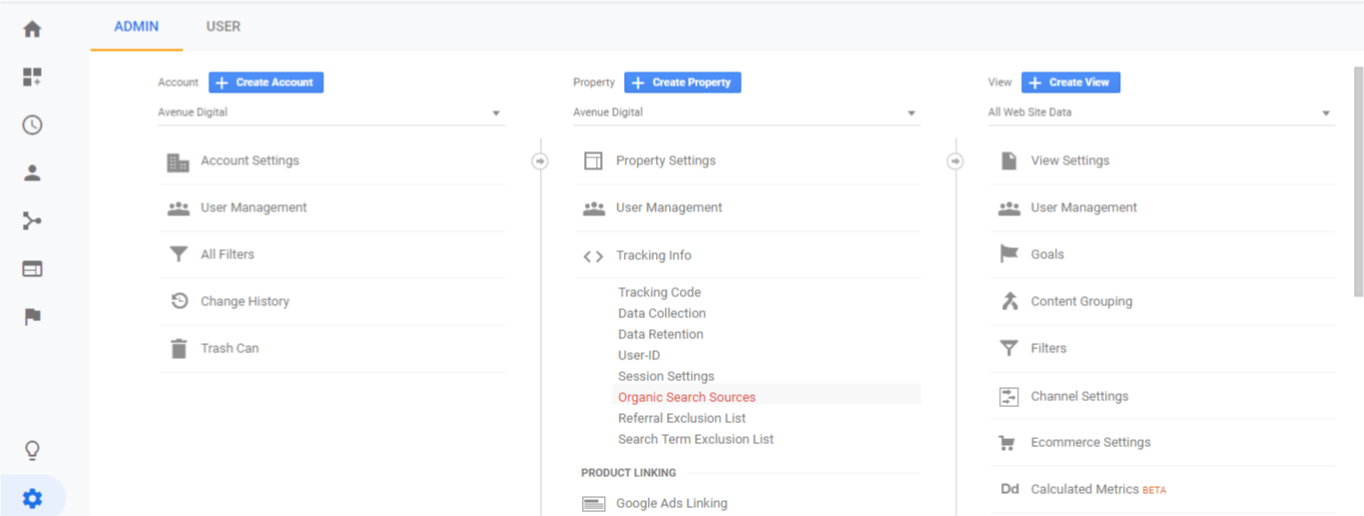The image size is (1364, 516).
Task: Open Organic Search Sources link
Action: 686,397
